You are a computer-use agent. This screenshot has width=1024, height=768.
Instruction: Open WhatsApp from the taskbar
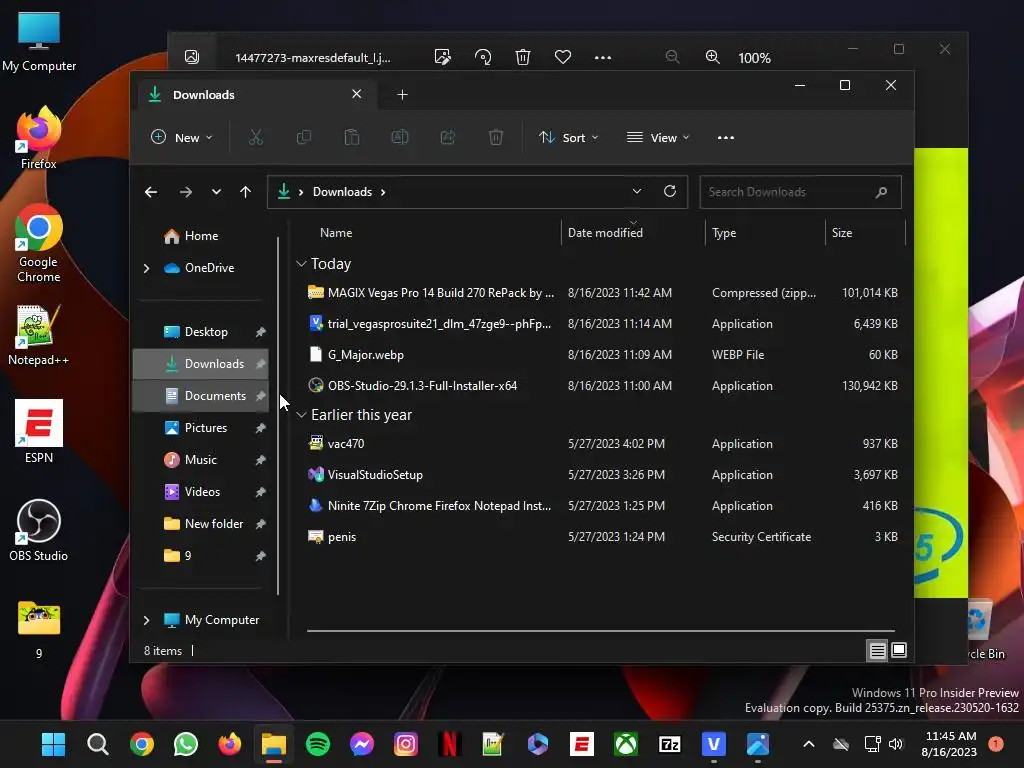point(185,744)
